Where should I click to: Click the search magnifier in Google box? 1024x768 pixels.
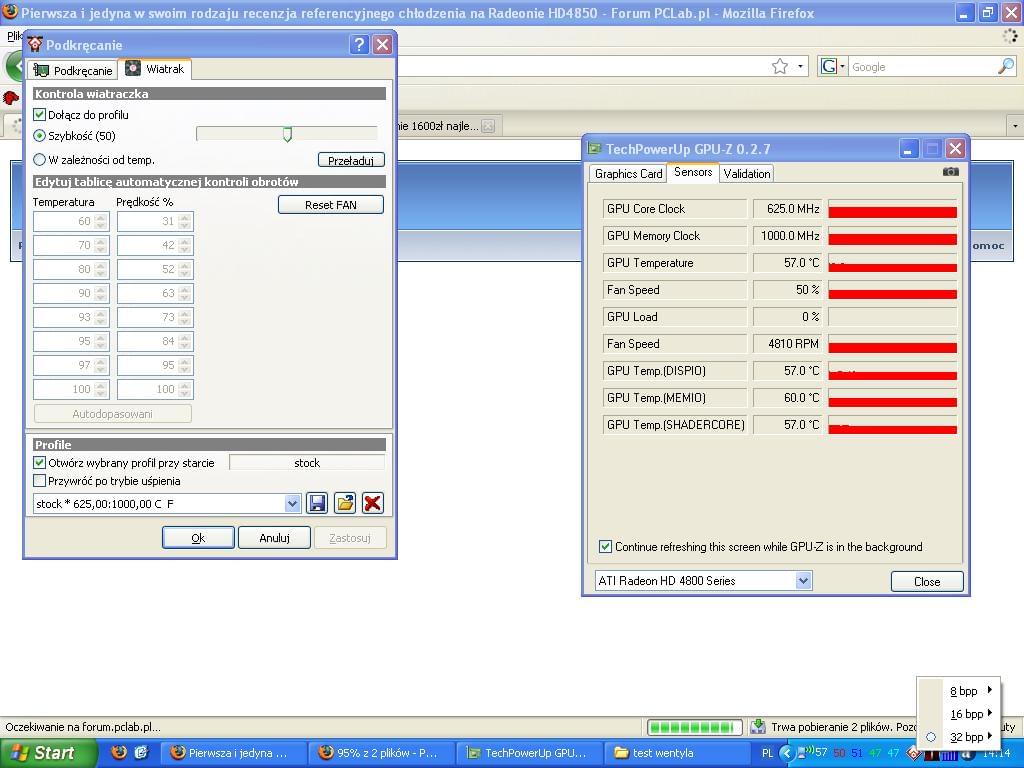1005,67
